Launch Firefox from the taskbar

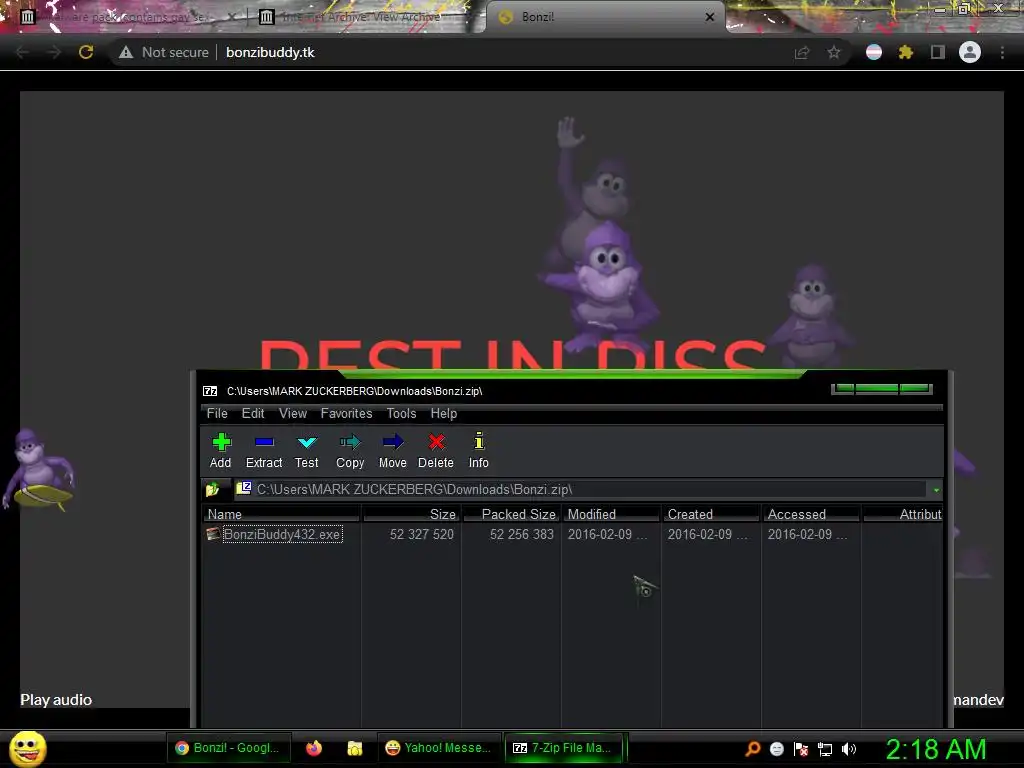pyautogui.click(x=314, y=748)
